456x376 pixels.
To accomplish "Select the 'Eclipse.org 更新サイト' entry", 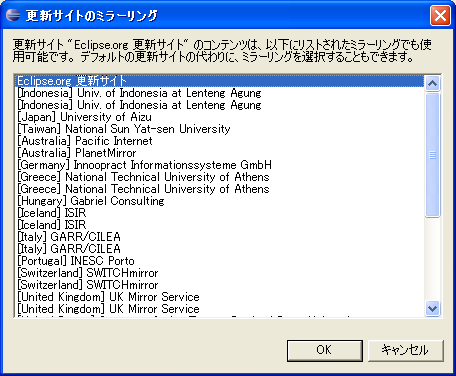I will pyautogui.click(x=220, y=81).
